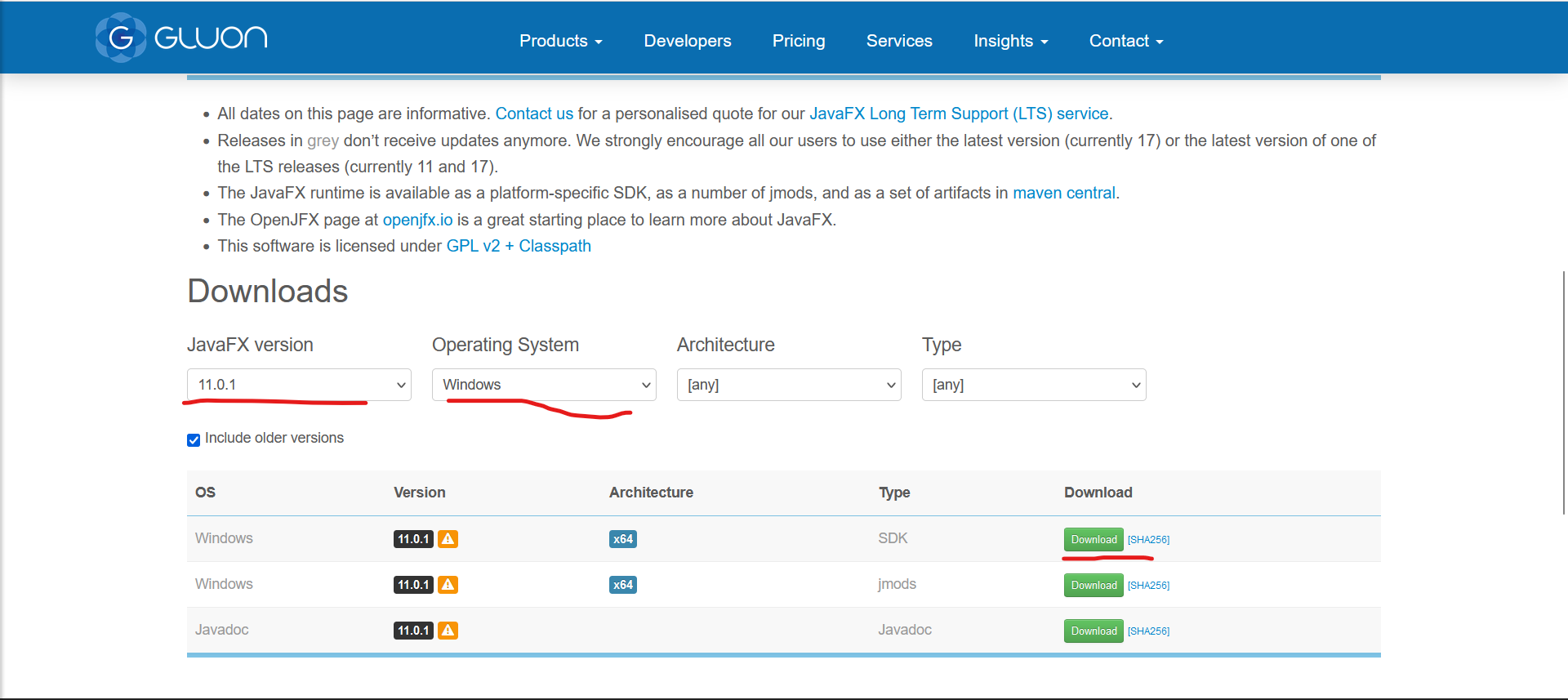
Task: Follow the Contact us link
Action: pos(534,114)
